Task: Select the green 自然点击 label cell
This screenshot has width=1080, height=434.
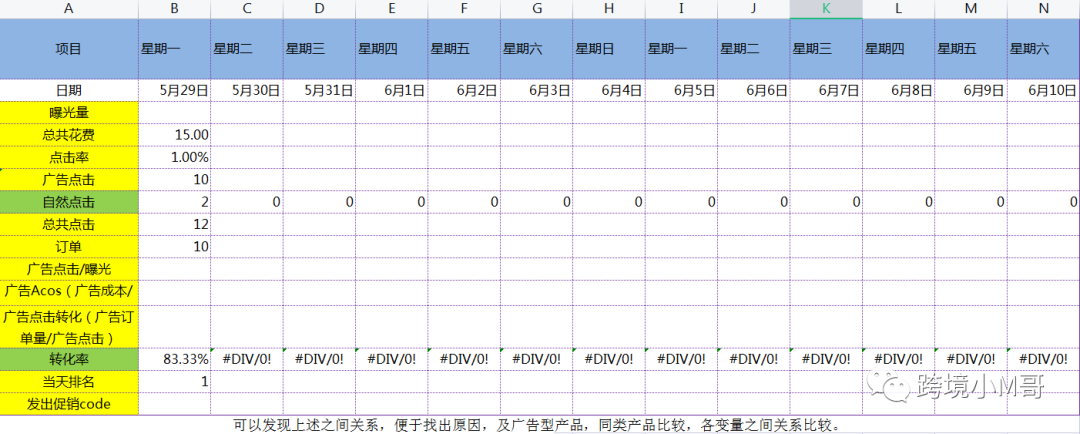Action: (x=69, y=202)
